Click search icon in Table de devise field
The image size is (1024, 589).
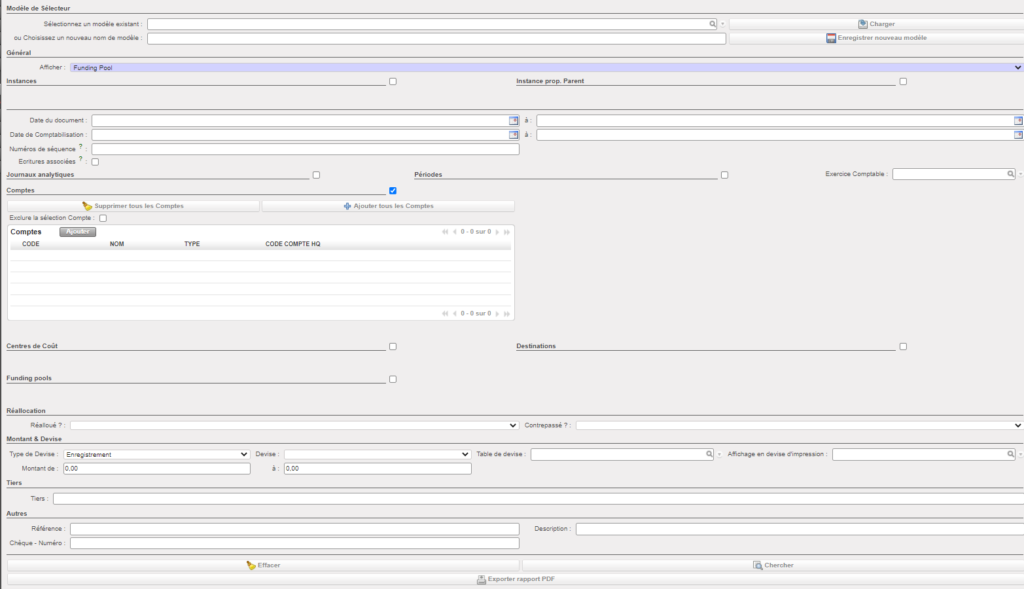[x=709, y=454]
